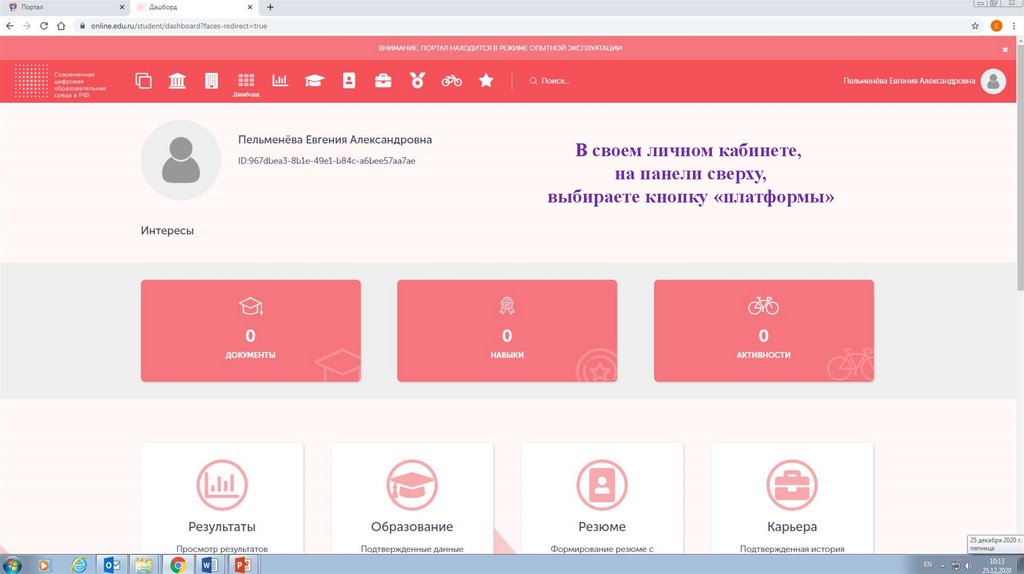Open the university building icon in navbar
This screenshot has height=574, width=1024.
point(177,81)
